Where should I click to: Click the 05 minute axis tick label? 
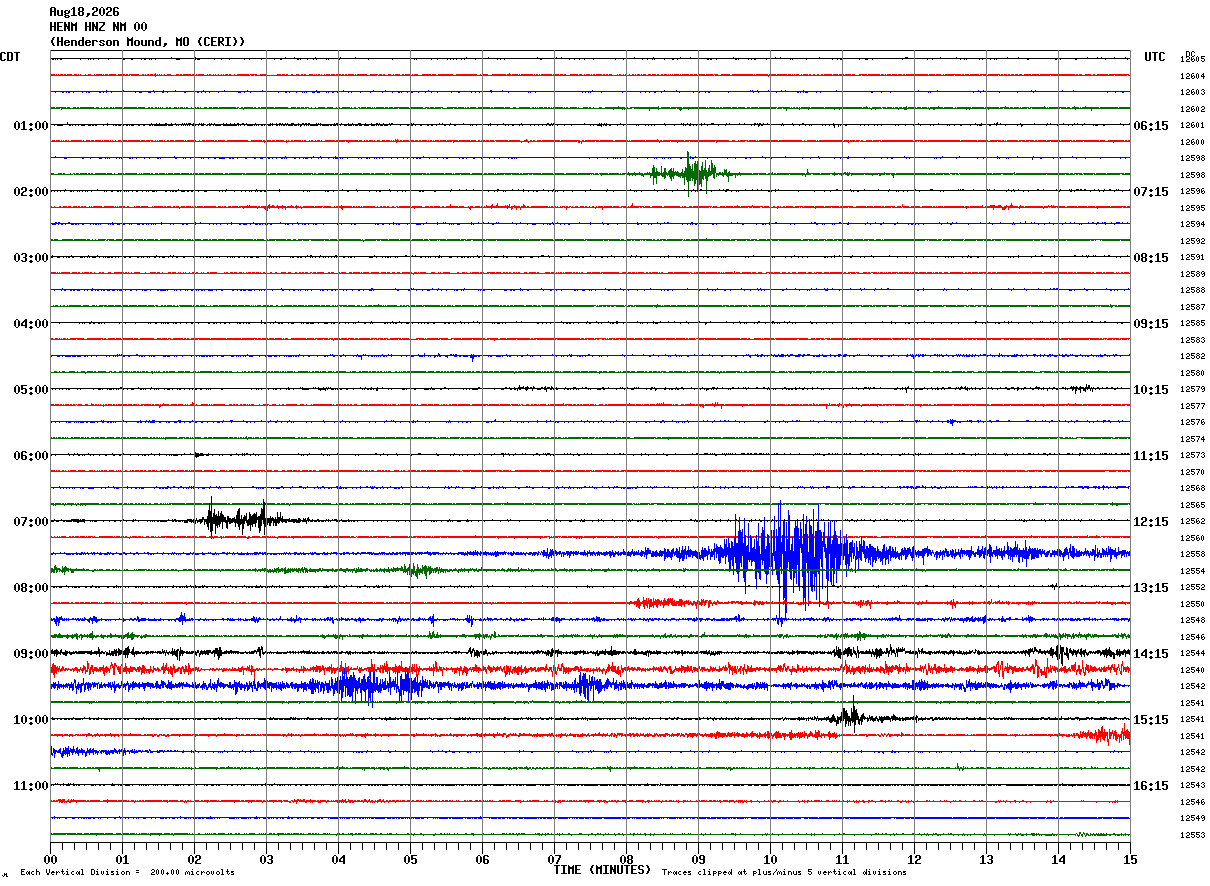click(410, 860)
